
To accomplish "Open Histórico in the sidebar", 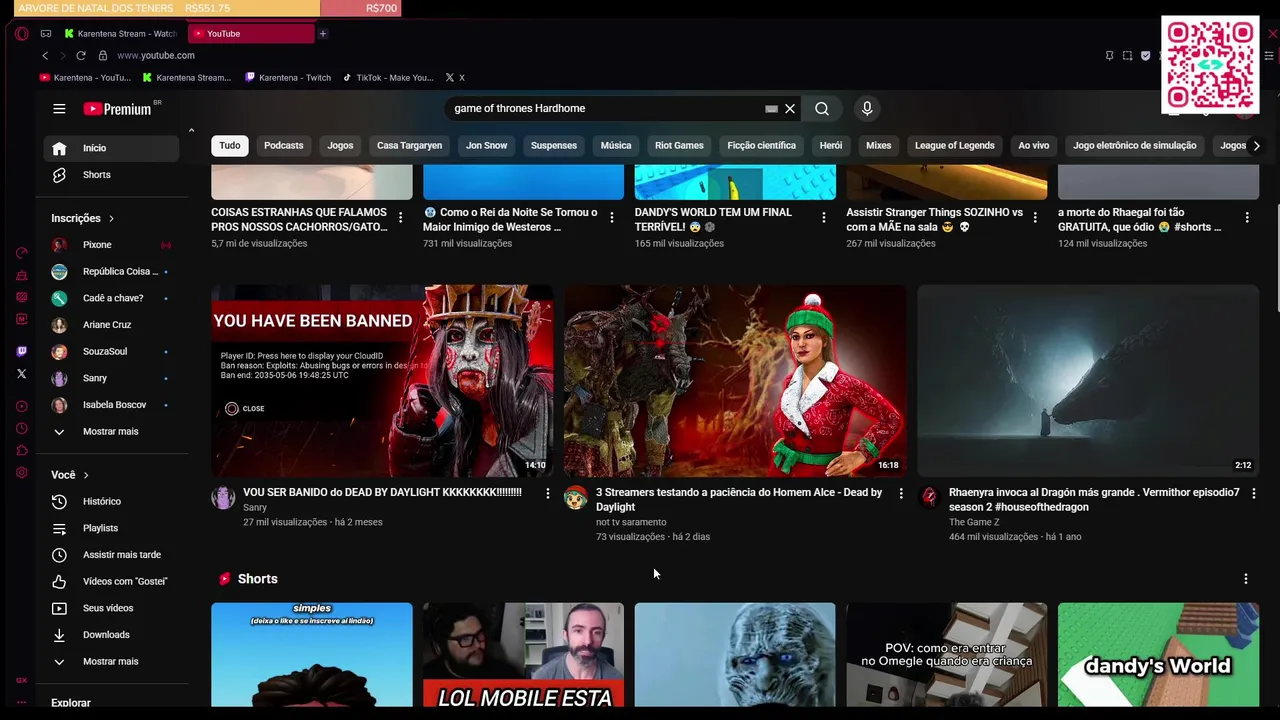I will point(112,501).
